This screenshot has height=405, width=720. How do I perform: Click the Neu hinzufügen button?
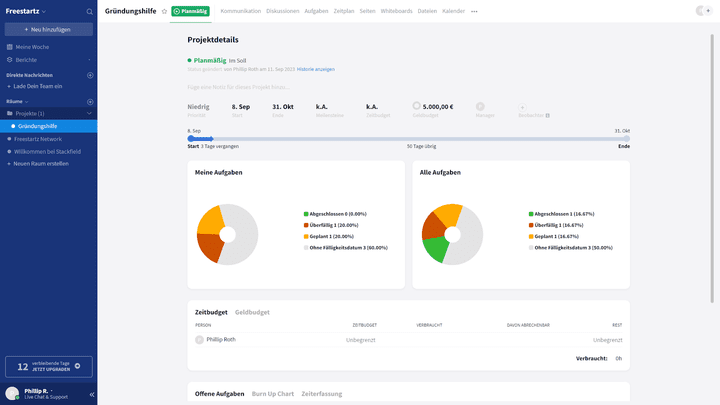coord(49,29)
